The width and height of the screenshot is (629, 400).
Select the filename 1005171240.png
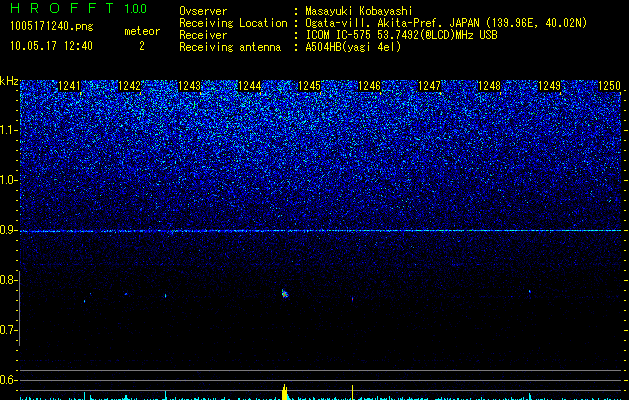[51, 27]
